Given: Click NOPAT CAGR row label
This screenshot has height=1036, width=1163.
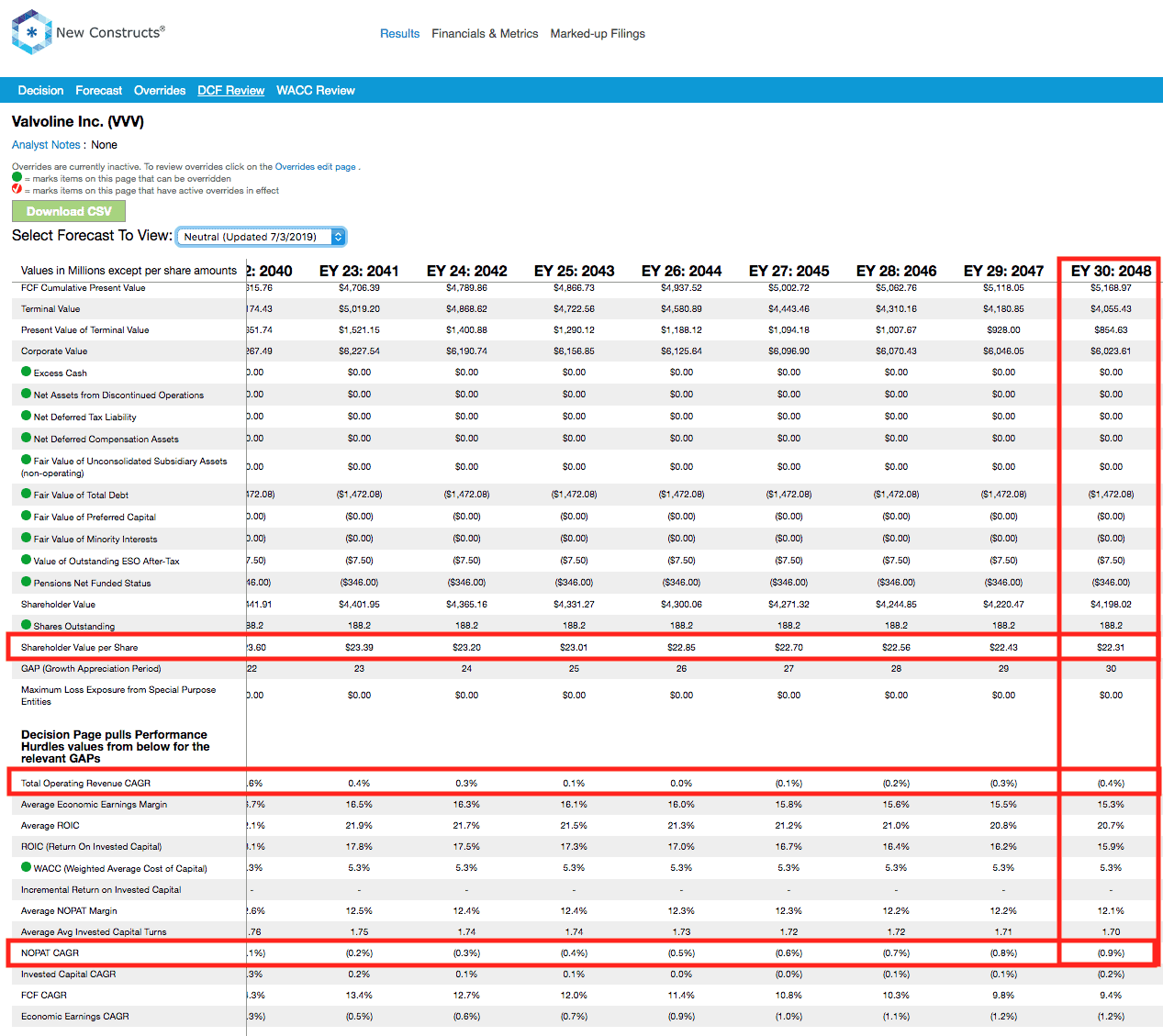Looking at the screenshot, I should coord(50,952).
